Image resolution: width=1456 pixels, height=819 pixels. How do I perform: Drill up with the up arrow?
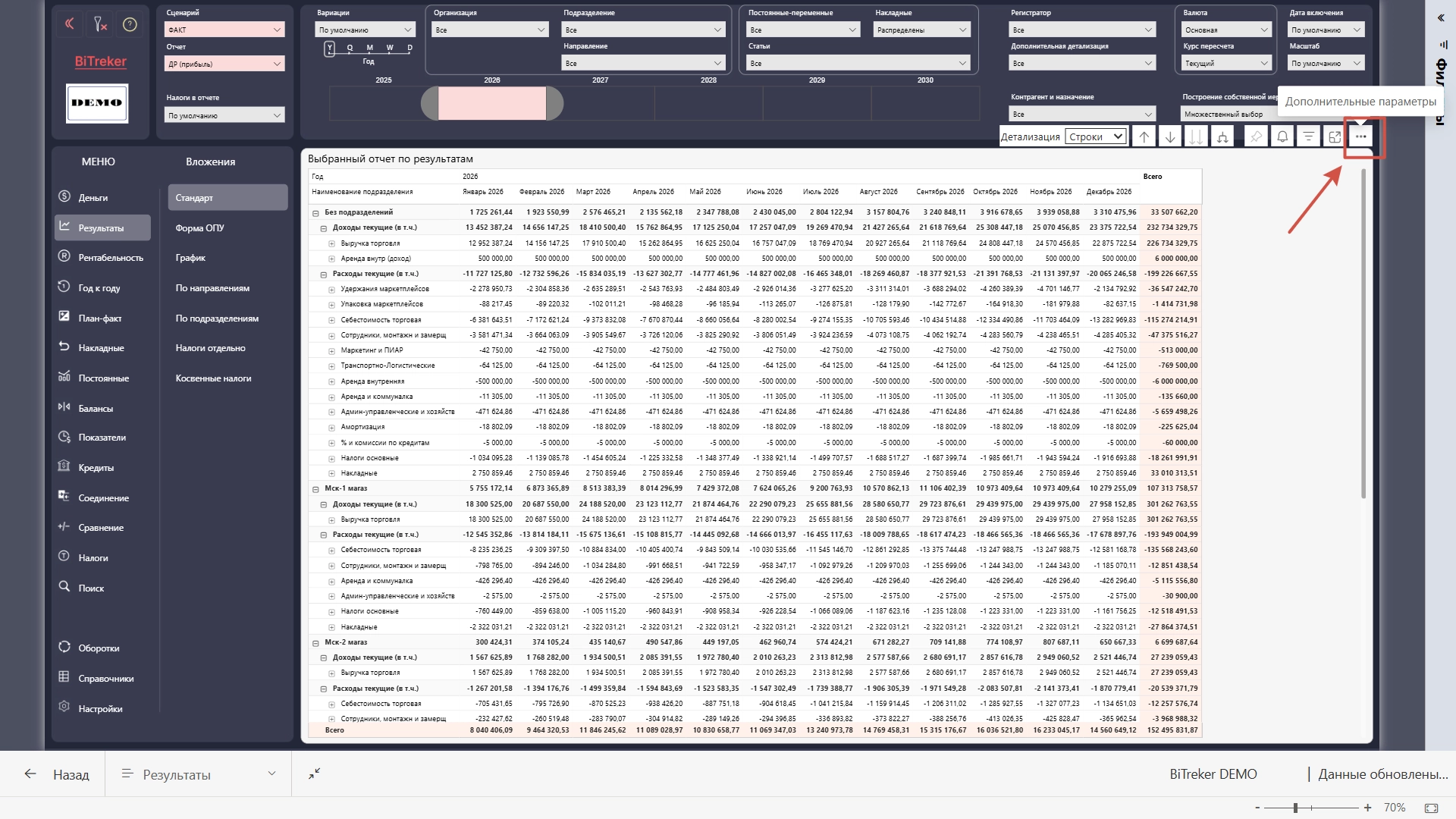[1144, 136]
